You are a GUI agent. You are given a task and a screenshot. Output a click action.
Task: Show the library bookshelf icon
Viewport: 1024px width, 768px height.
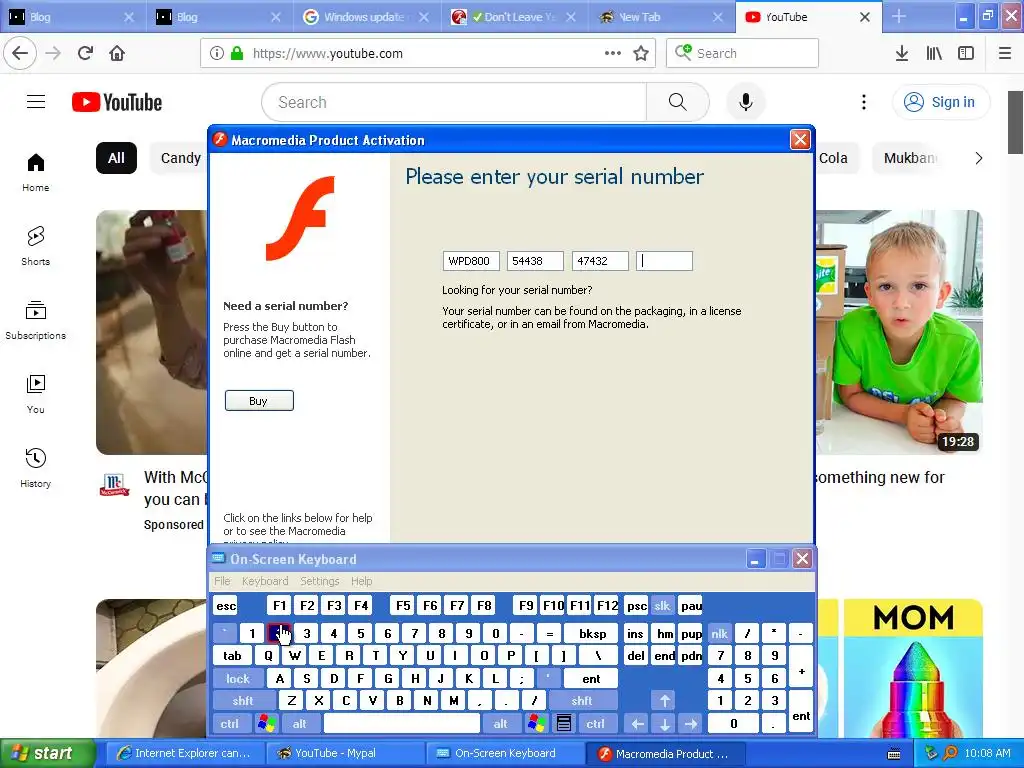(x=934, y=53)
